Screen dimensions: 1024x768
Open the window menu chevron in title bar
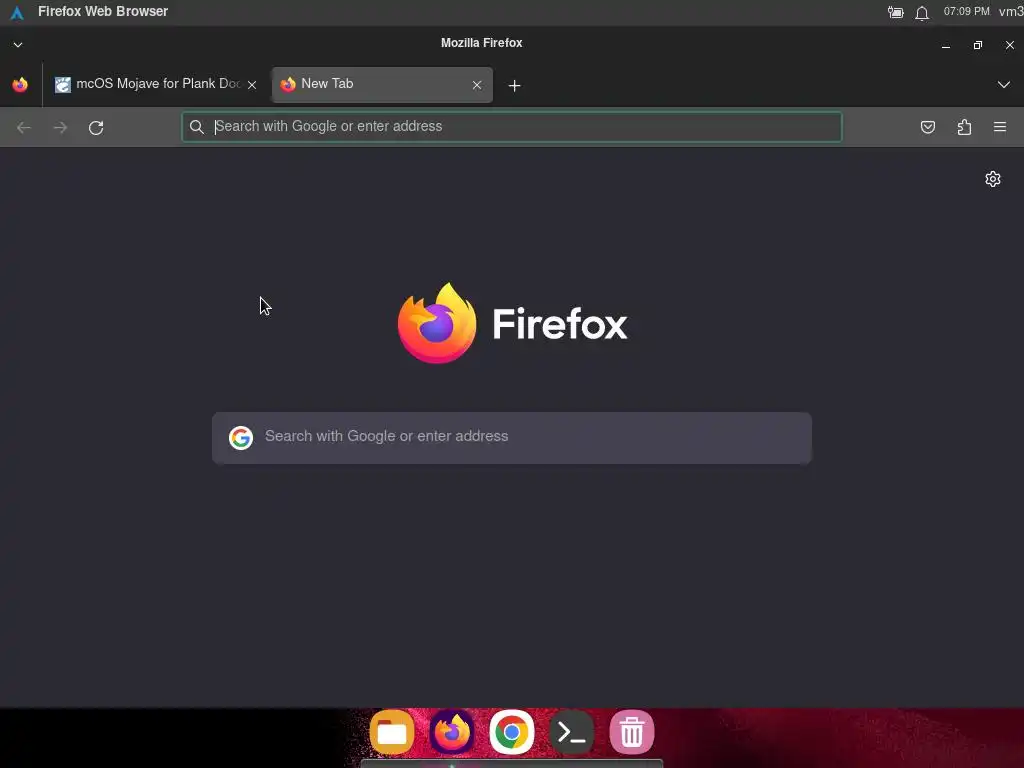18,44
